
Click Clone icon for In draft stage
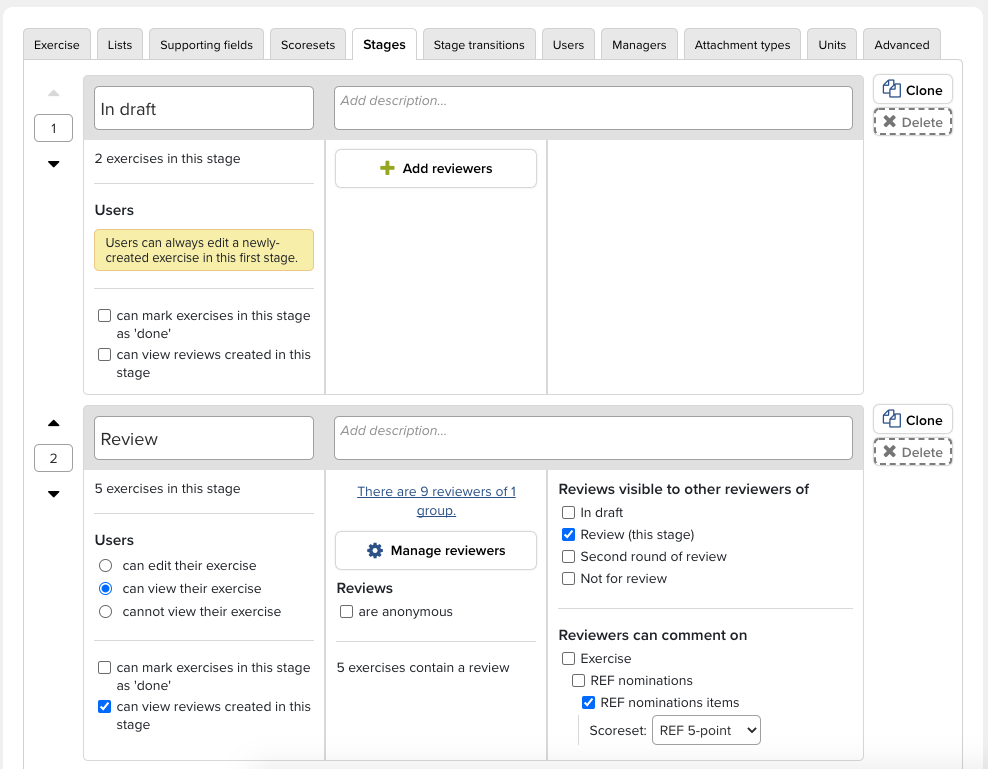tap(892, 90)
